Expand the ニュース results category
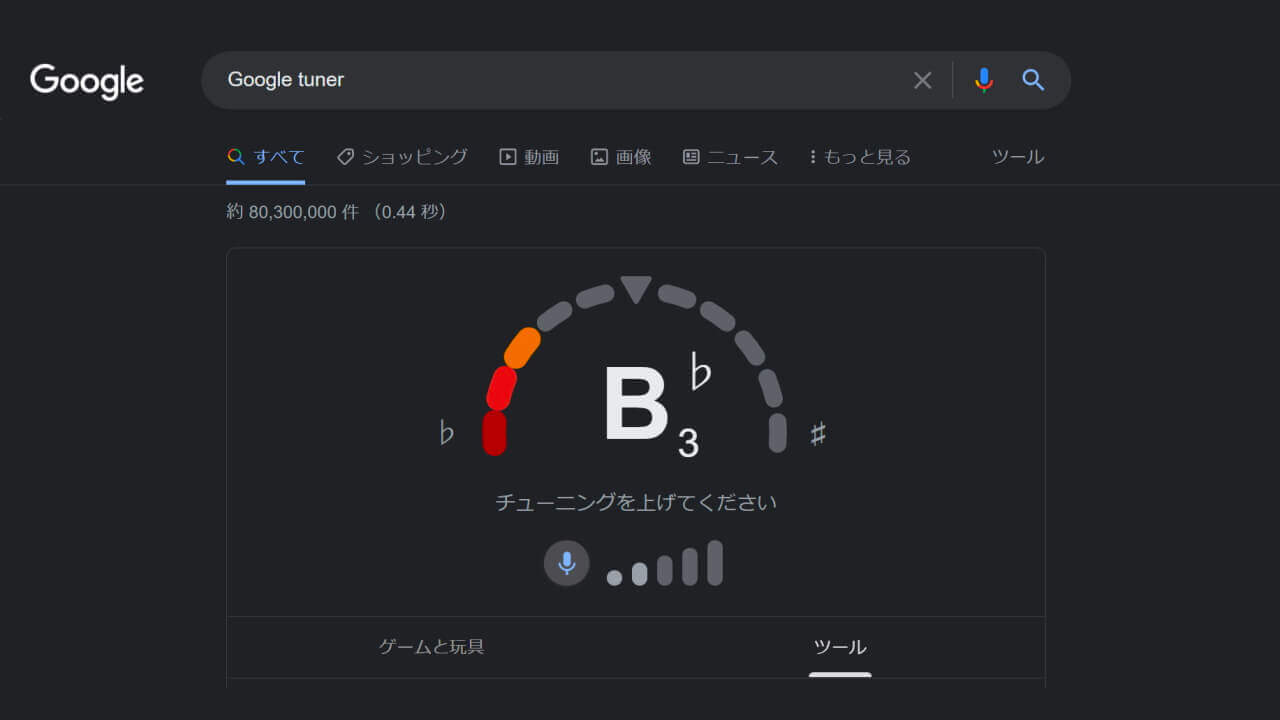Image resolution: width=1280 pixels, height=720 pixels. (x=730, y=156)
